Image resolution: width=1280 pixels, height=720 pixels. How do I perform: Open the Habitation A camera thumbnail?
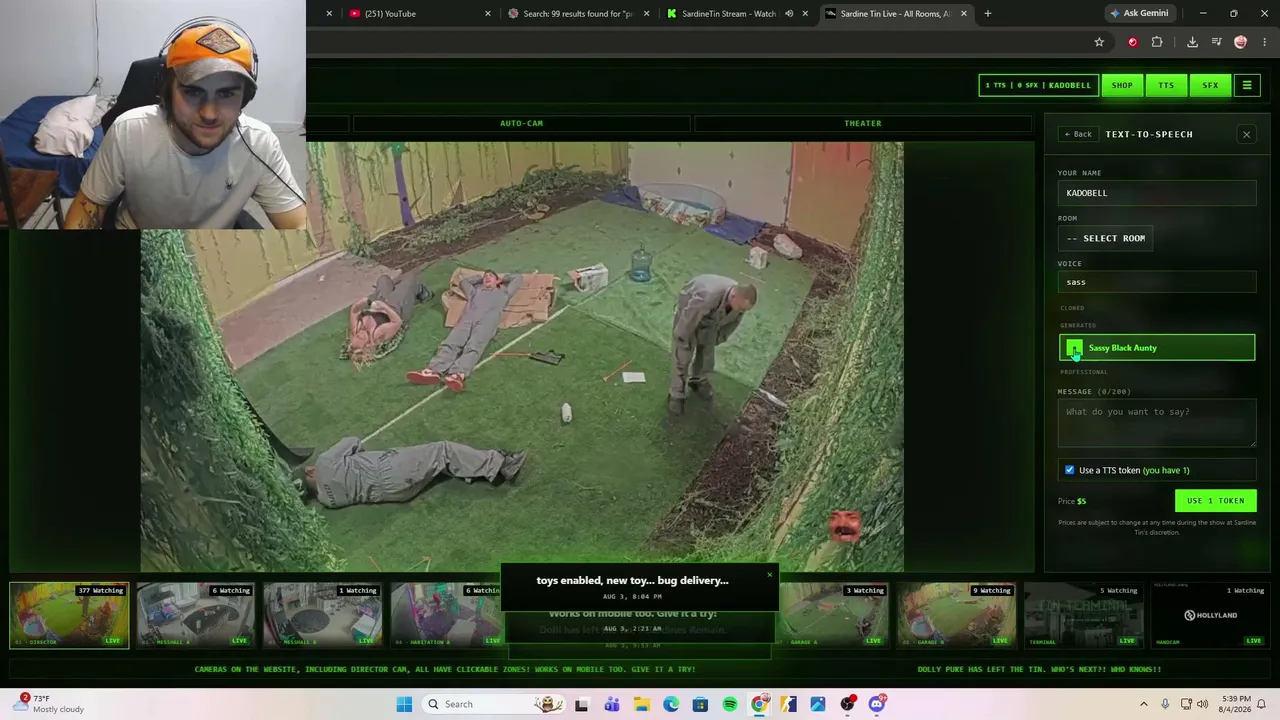click(445, 615)
